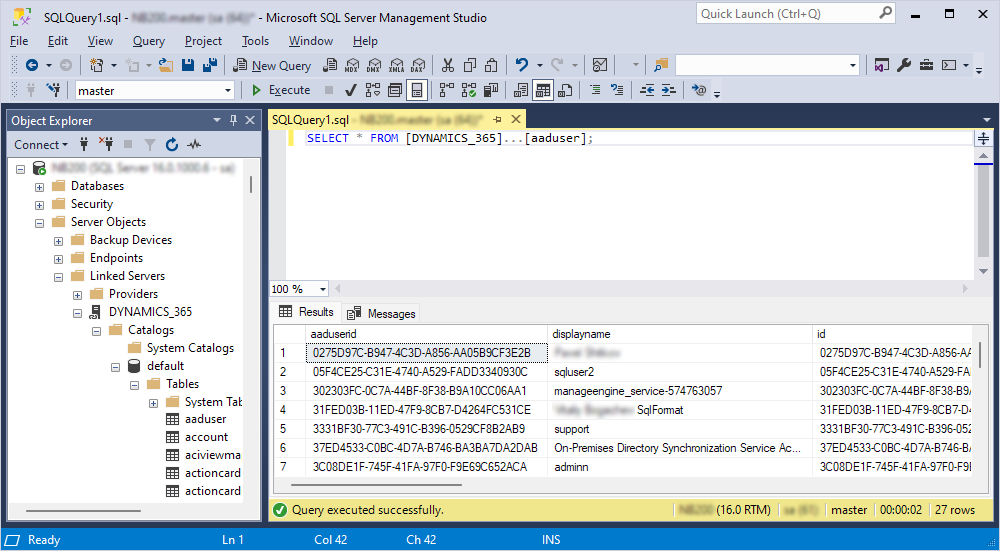Select the sqluser2 cell in results
This screenshot has height=551, width=1000.
tap(680, 372)
